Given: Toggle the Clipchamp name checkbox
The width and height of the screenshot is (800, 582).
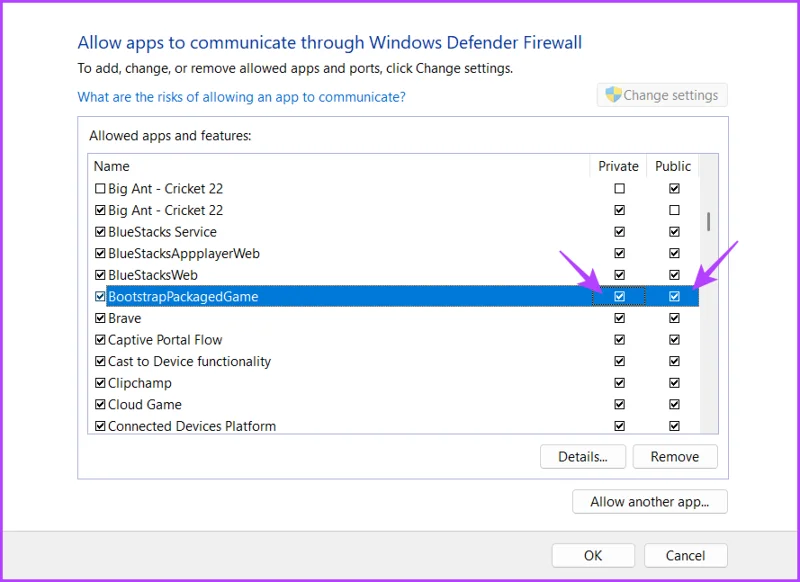Looking at the screenshot, I should (x=100, y=383).
